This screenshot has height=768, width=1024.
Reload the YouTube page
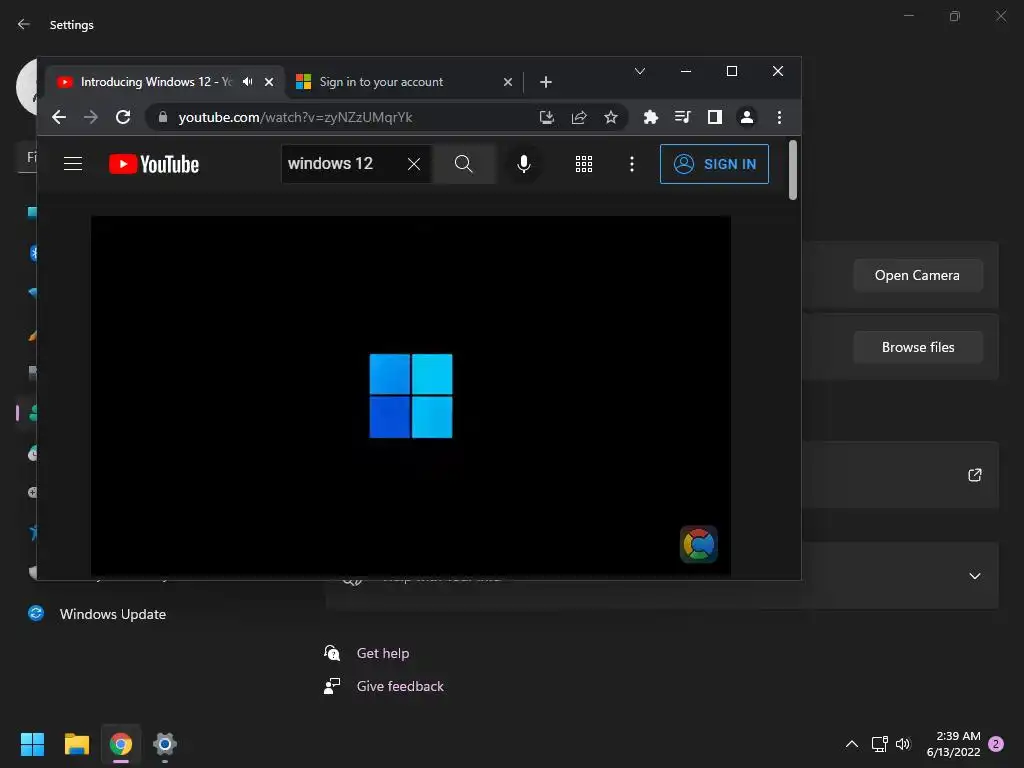coord(123,118)
